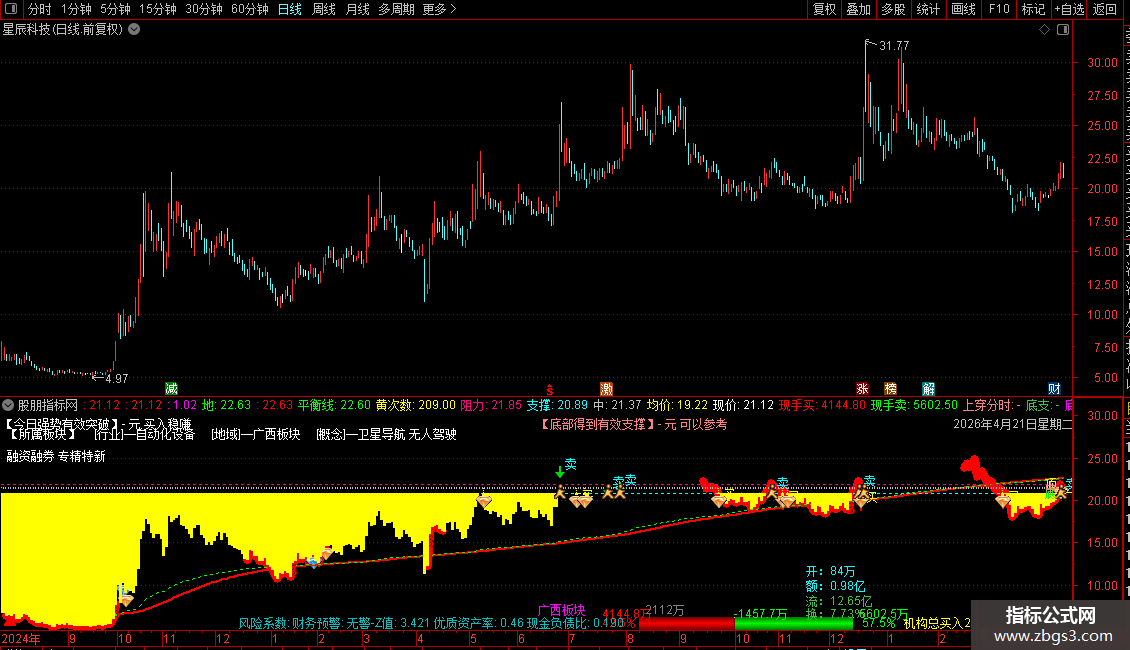This screenshot has height=650, width=1130.
Task: Click the green 减 marker below chart
Action: point(172,389)
